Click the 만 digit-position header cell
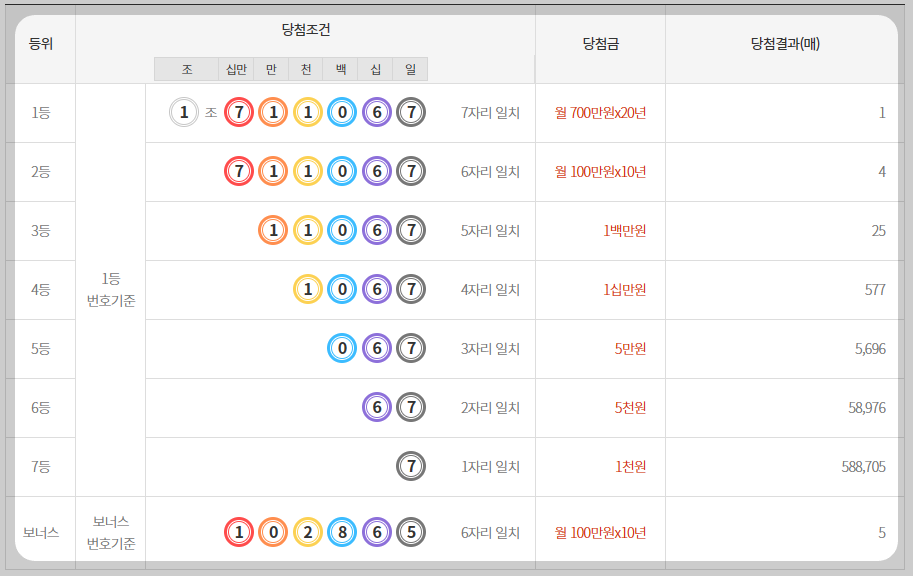 click(x=271, y=69)
